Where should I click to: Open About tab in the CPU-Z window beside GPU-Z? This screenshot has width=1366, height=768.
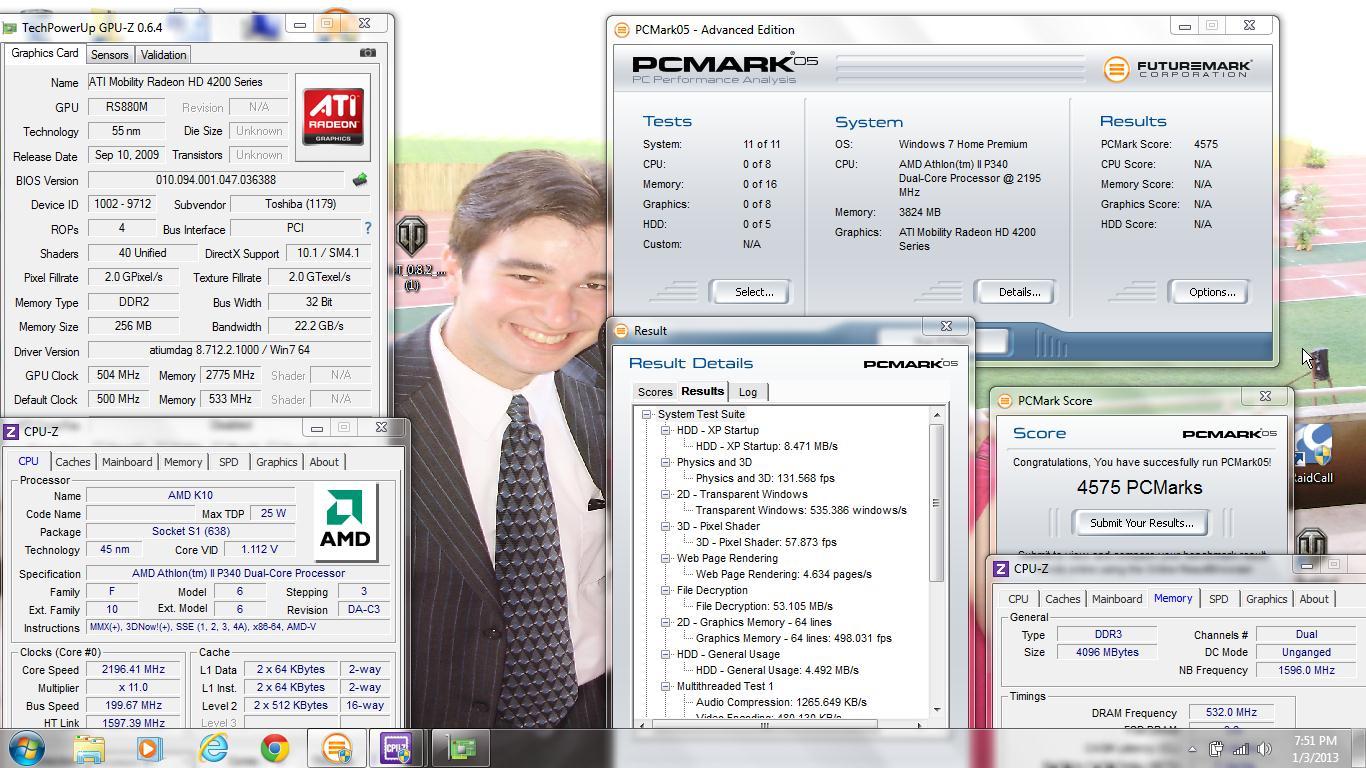[x=324, y=462]
